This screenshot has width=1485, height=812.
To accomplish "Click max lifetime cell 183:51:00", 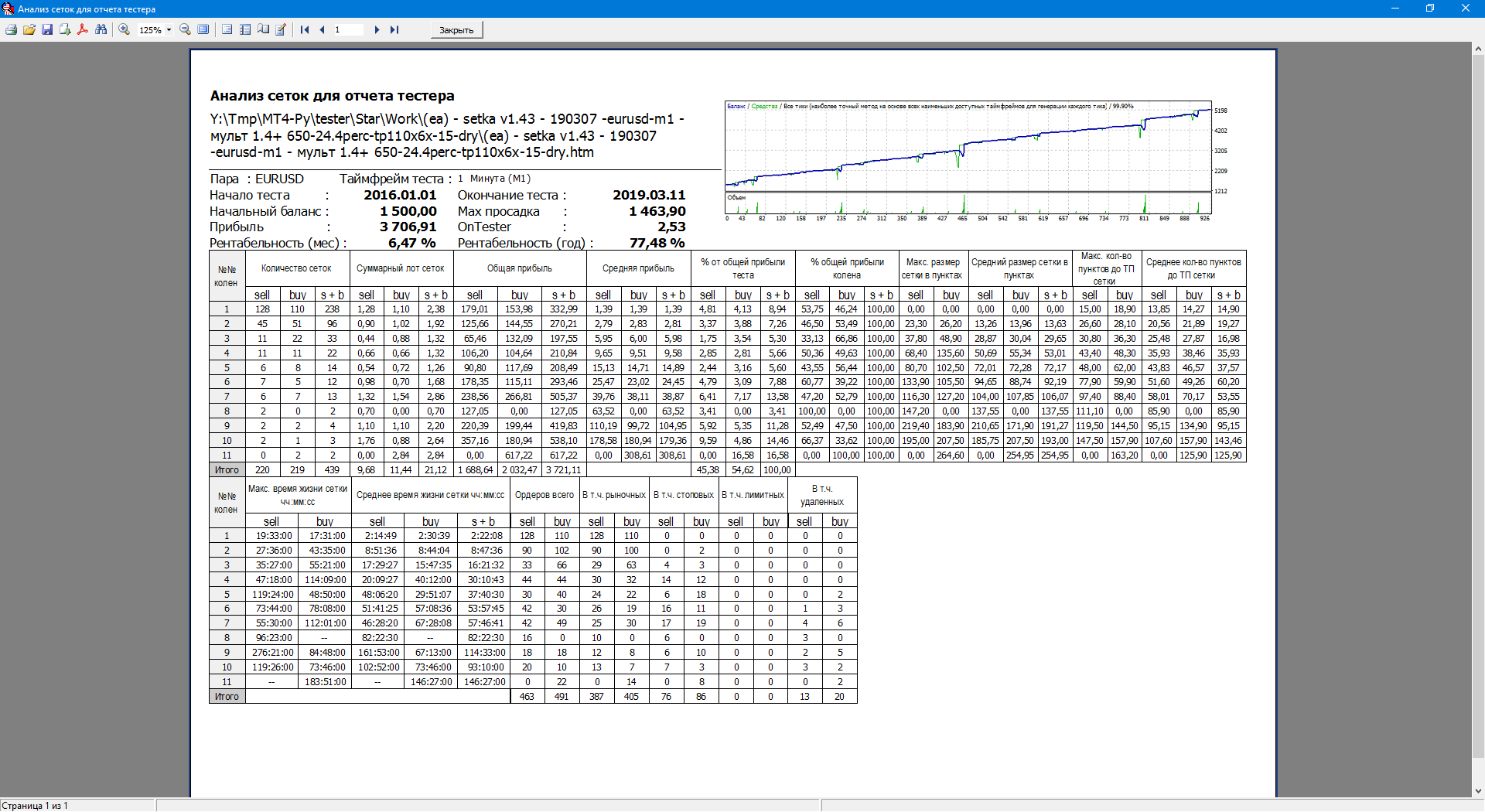I will (326, 682).
